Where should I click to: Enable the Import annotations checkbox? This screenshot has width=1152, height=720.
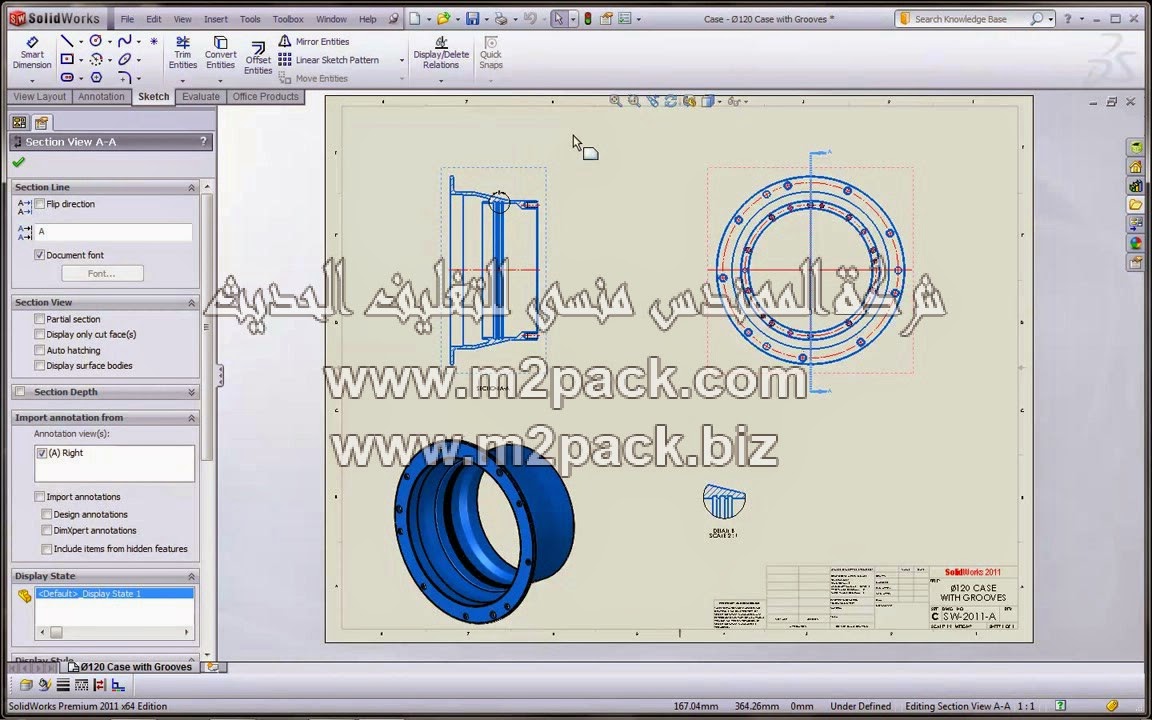pos(40,497)
